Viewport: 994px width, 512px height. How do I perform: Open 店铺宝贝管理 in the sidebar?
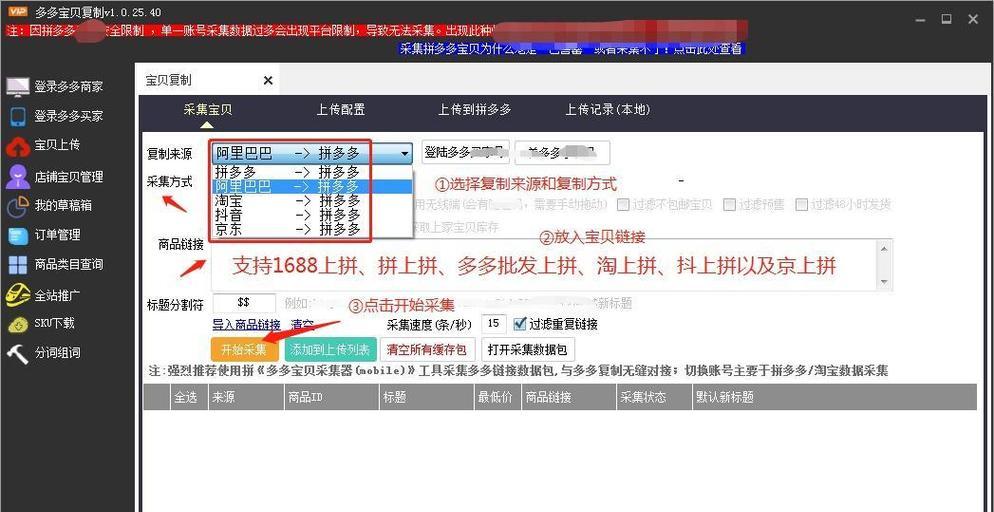point(55,177)
